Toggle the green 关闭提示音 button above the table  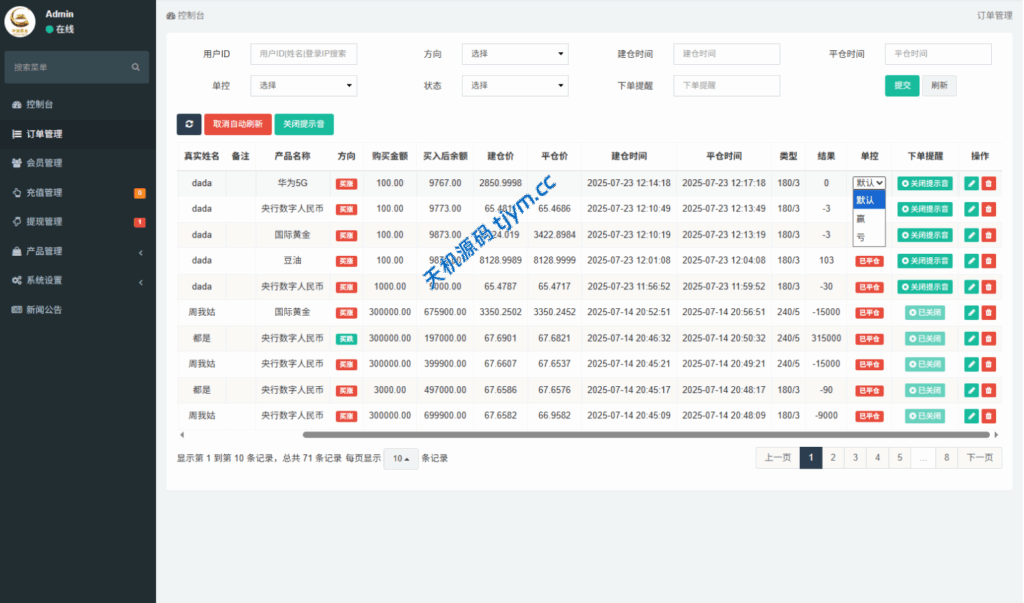pyautogui.click(x=304, y=124)
